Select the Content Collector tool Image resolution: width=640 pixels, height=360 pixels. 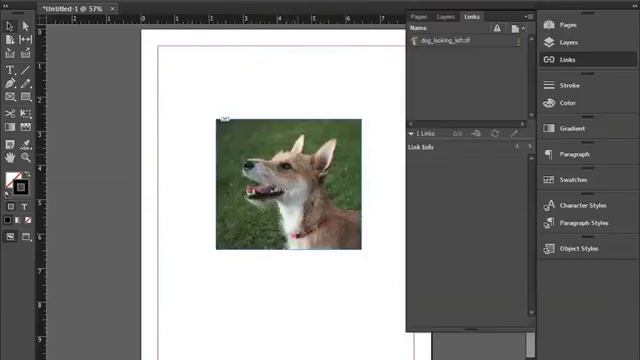tap(10, 53)
